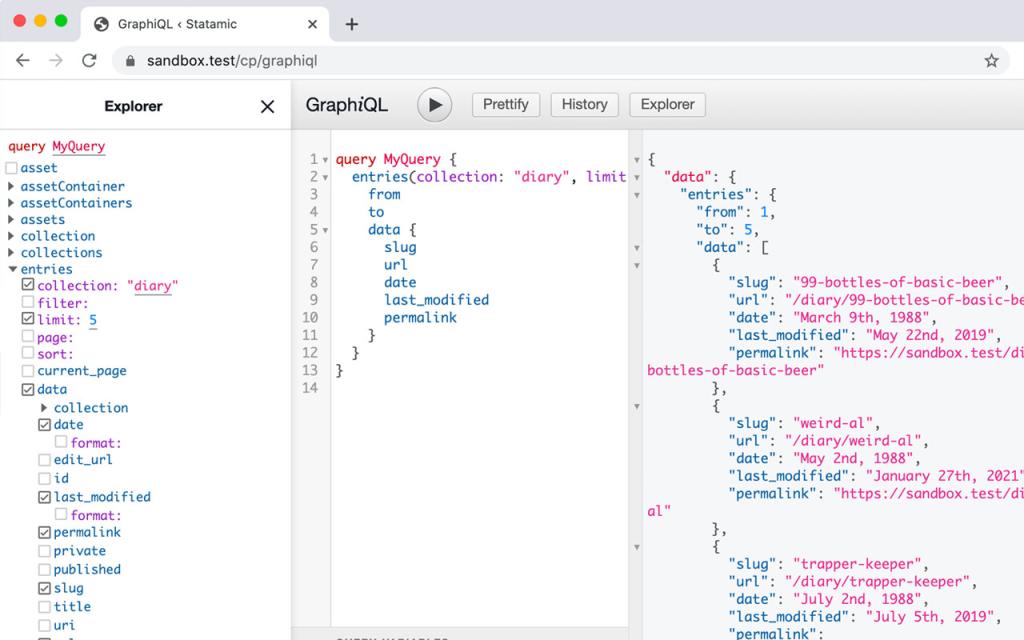Fold query MyQuery at line 1
The height and width of the screenshot is (640, 1024).
(x=325, y=160)
